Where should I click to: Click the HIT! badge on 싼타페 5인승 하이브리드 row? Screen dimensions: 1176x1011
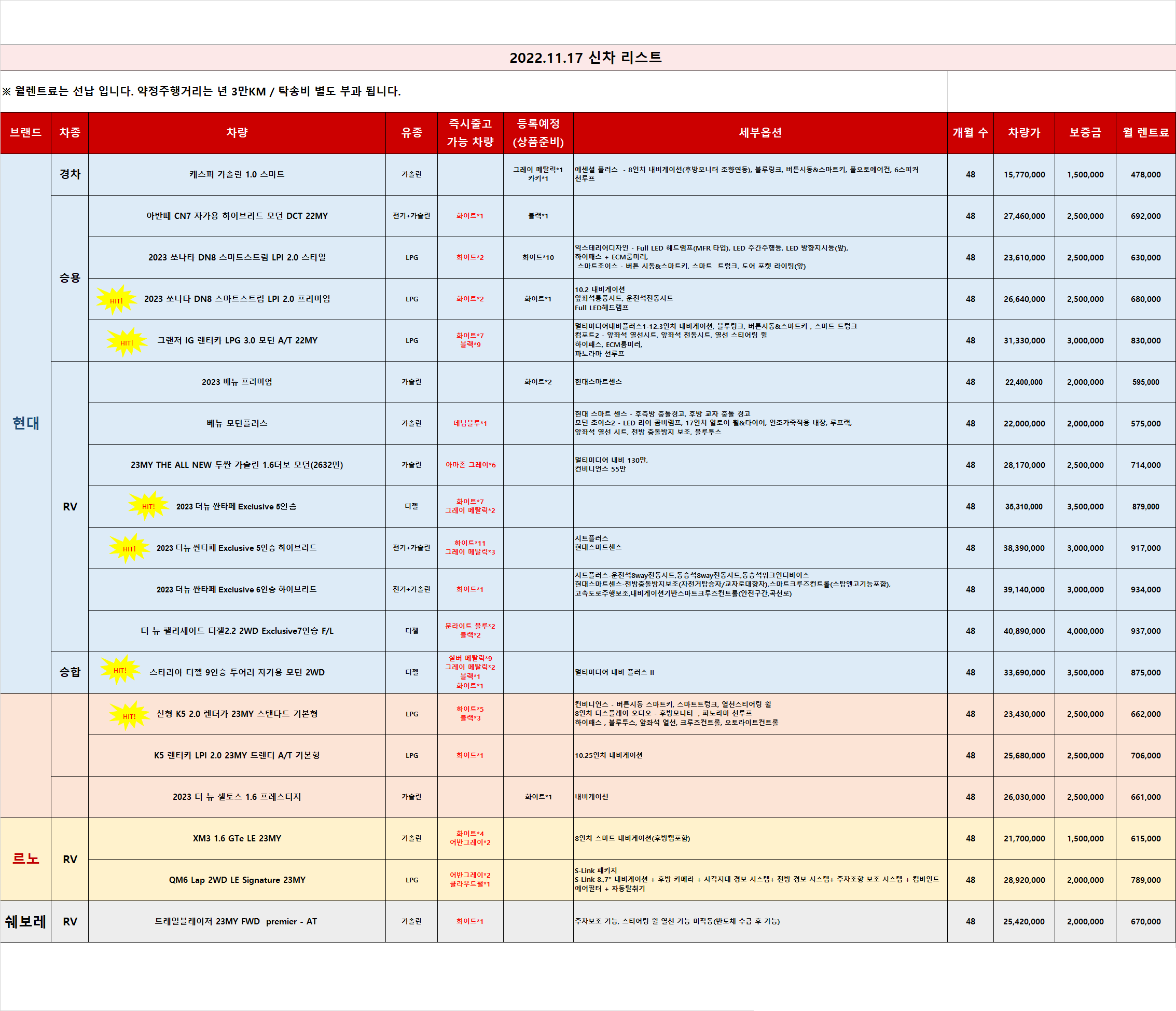coord(129,548)
